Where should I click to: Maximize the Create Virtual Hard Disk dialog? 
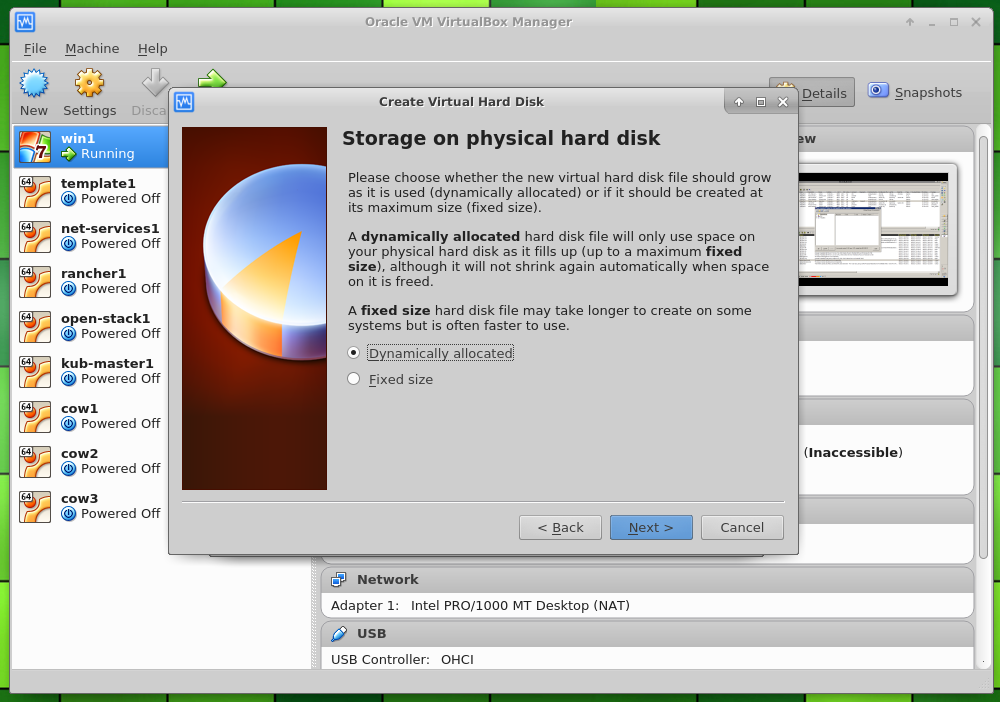[x=761, y=102]
